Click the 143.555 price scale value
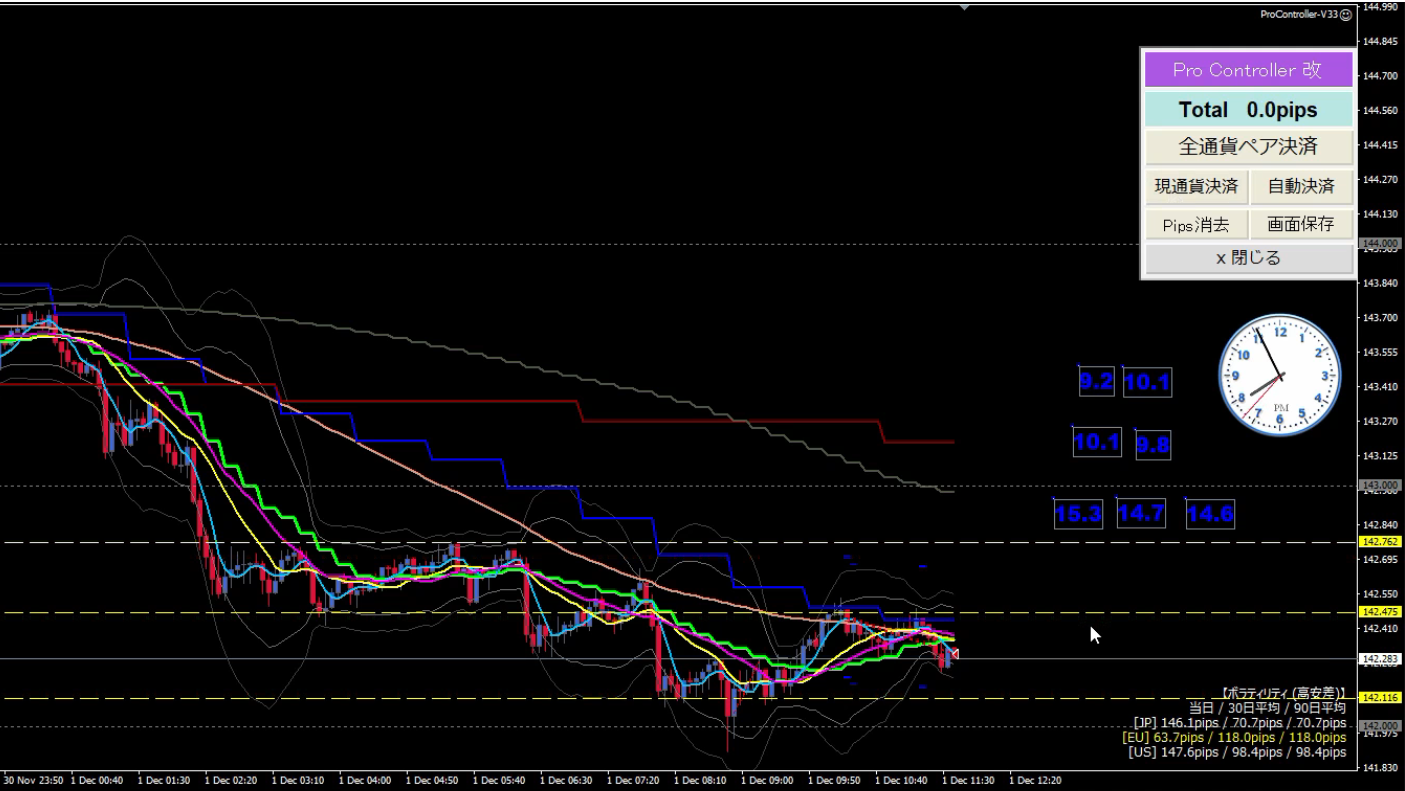 pos(1380,352)
